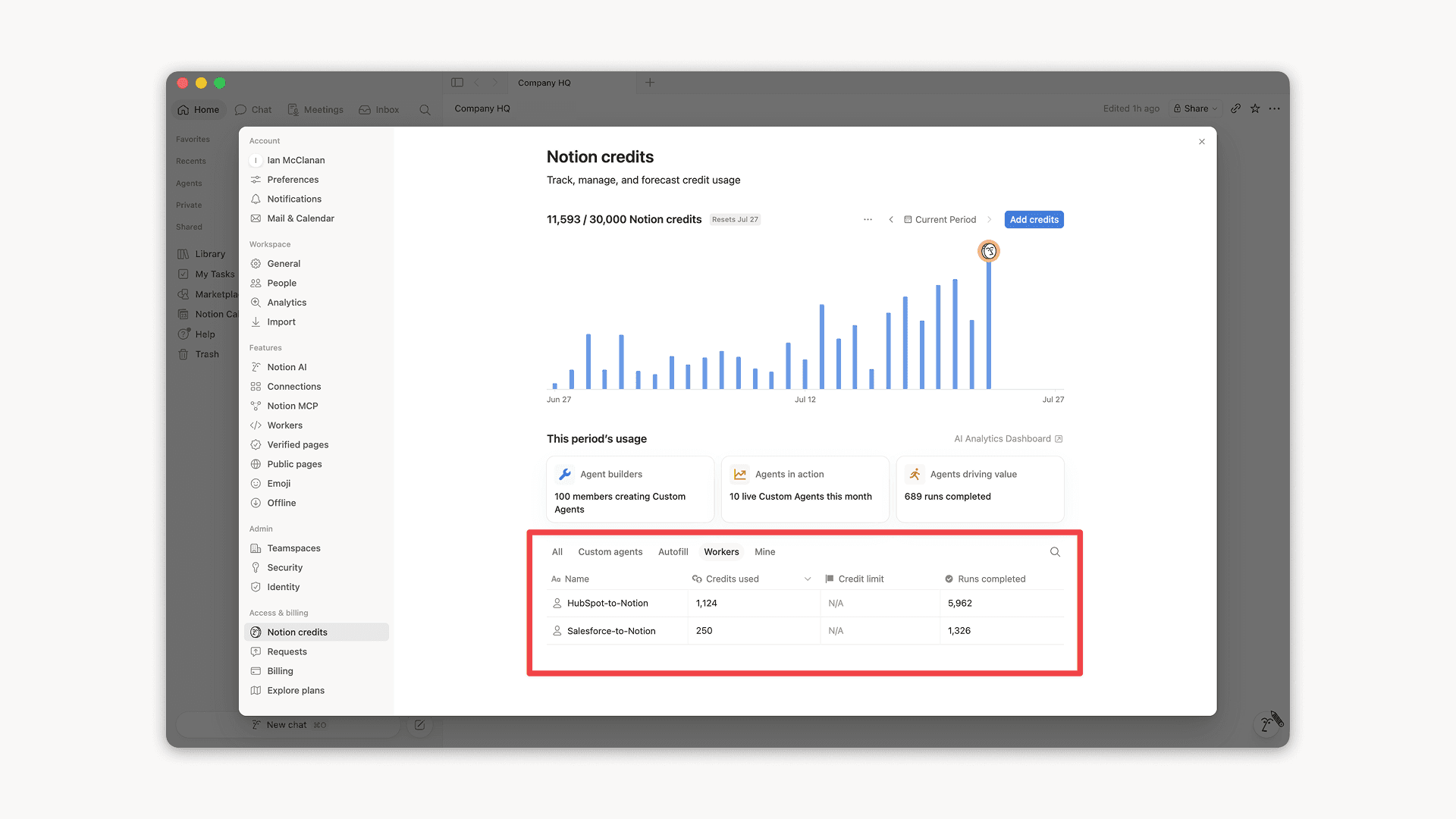Open the Agents in action card
Viewport: 1456px width, 819px height.
[805, 489]
